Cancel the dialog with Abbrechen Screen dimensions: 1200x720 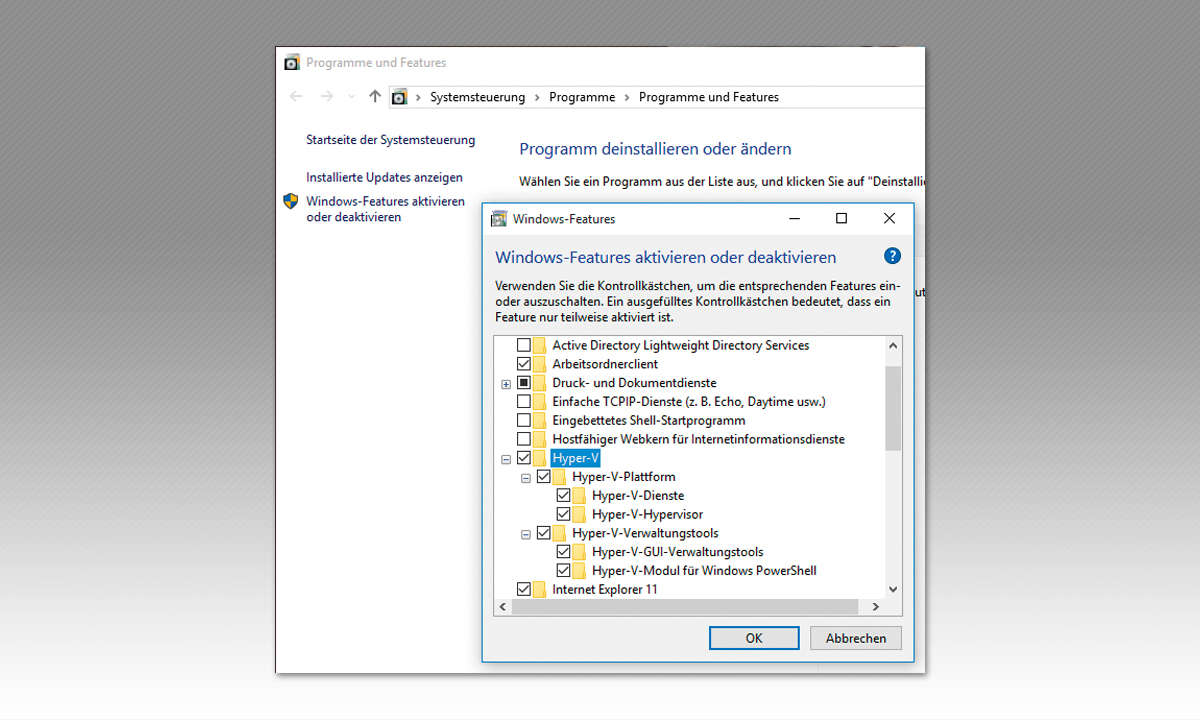click(x=856, y=638)
